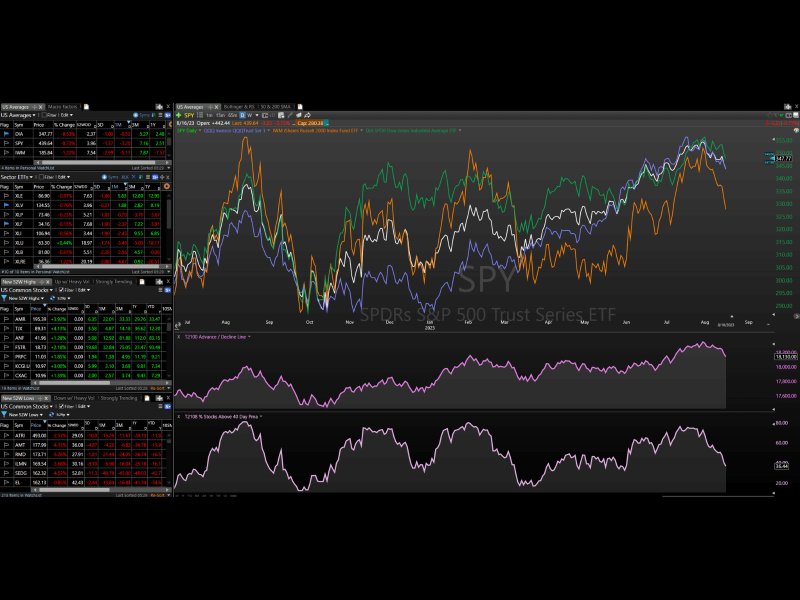Click the SPY ticker symbol on chart toolbar
Image resolution: width=800 pixels, height=600 pixels.
[189, 115]
